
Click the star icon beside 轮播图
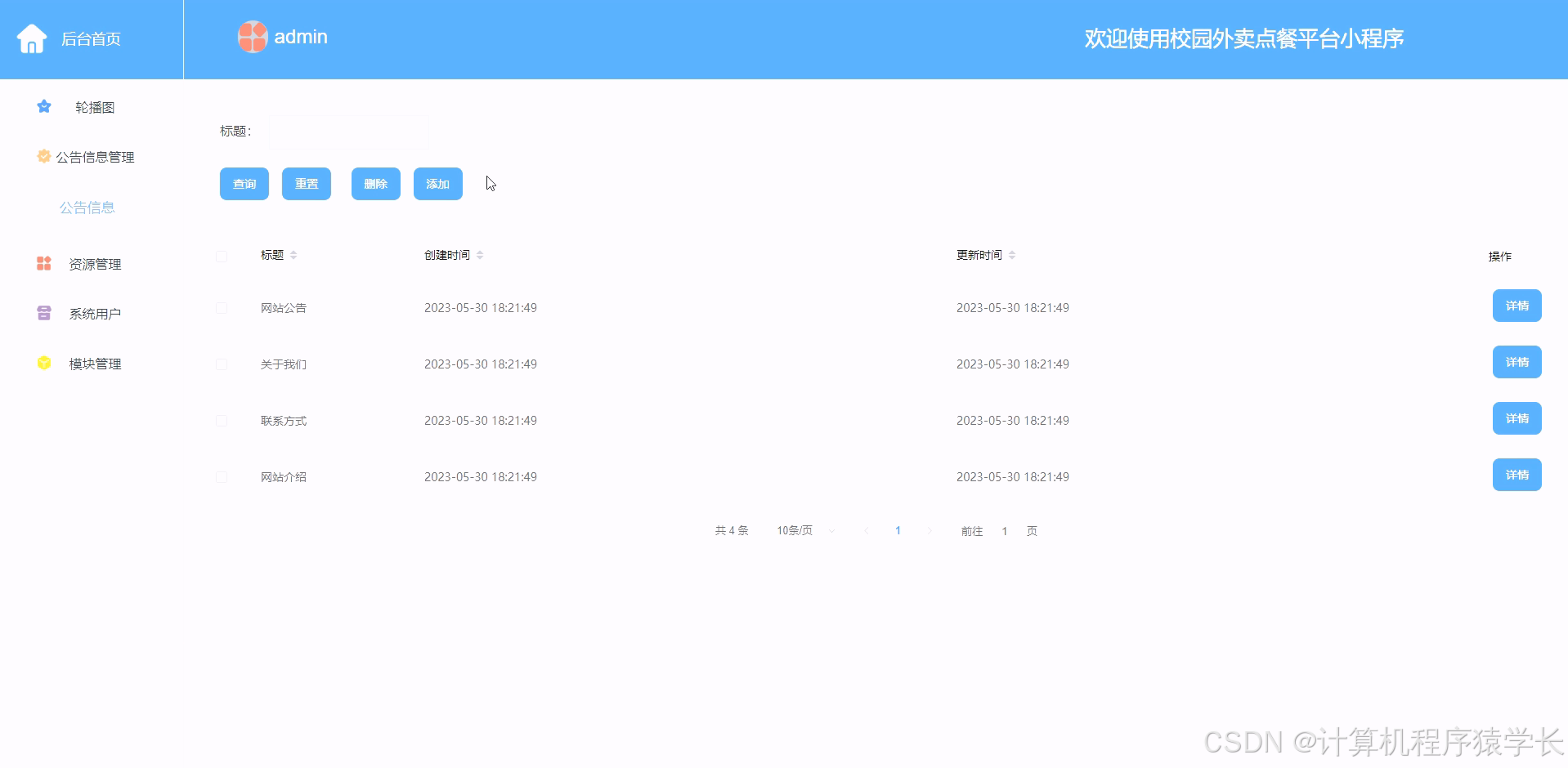point(44,106)
